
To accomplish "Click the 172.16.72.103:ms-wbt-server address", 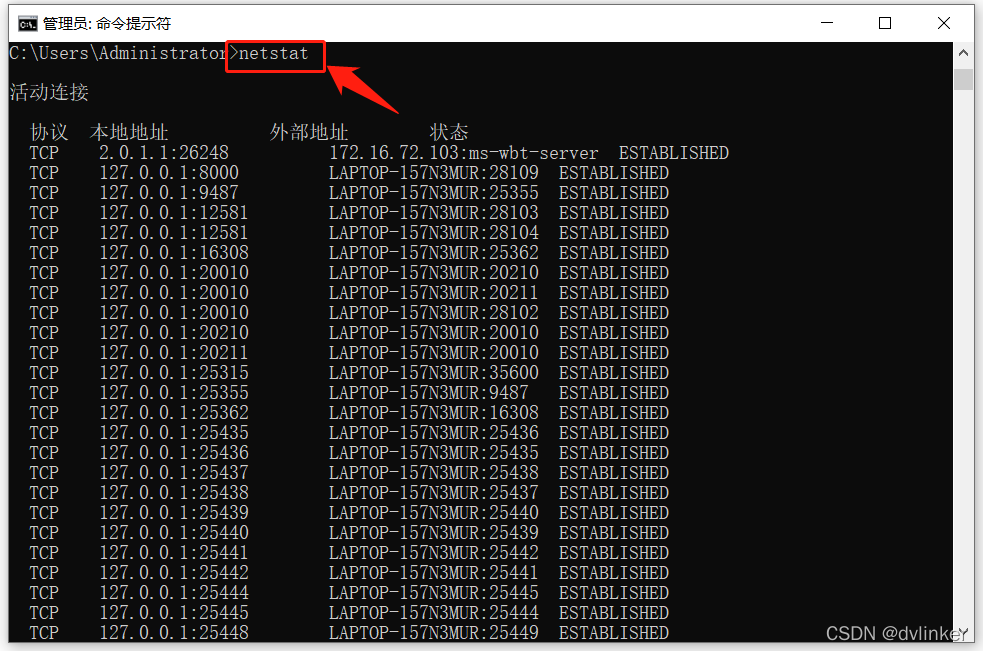I will pos(464,153).
